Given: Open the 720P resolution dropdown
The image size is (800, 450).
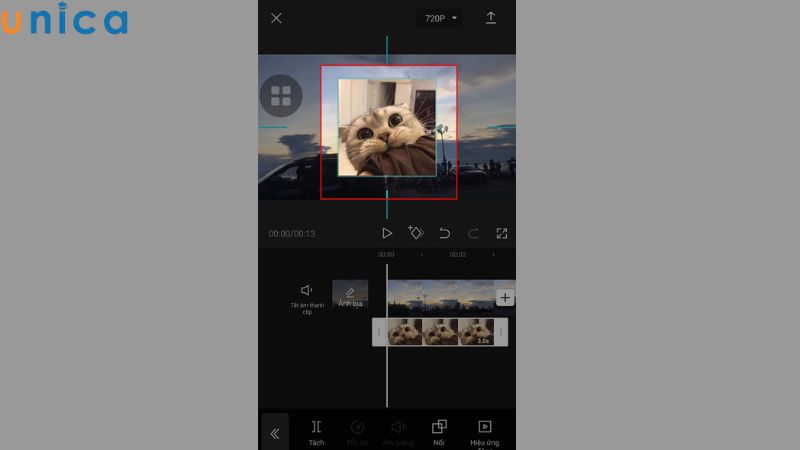Looking at the screenshot, I should point(440,18).
